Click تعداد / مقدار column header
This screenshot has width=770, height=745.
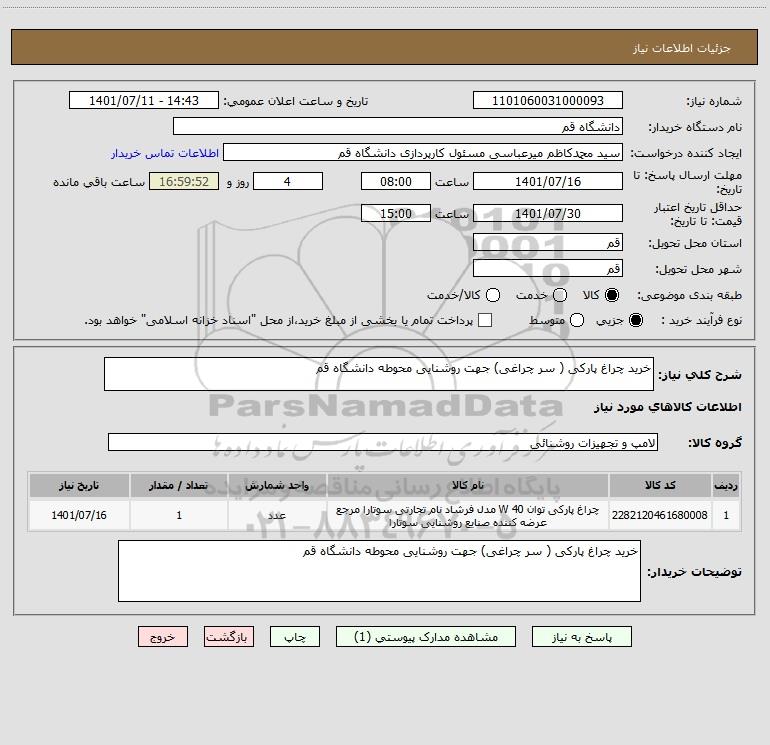tap(179, 486)
